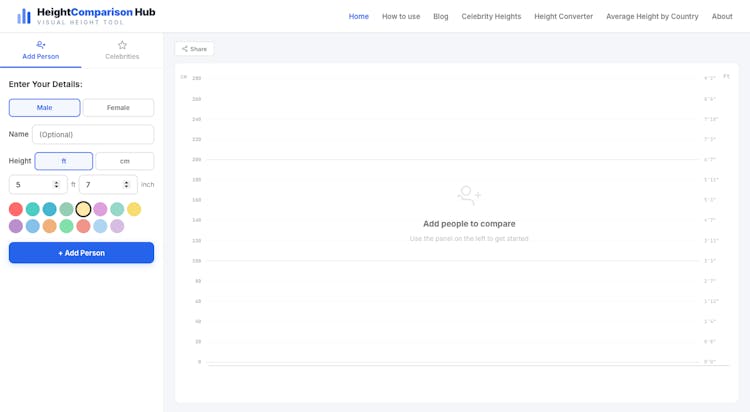Viewport: 750px width, 412px height.
Task: Open the Celebrities tab with star icon
Action: coord(122,51)
